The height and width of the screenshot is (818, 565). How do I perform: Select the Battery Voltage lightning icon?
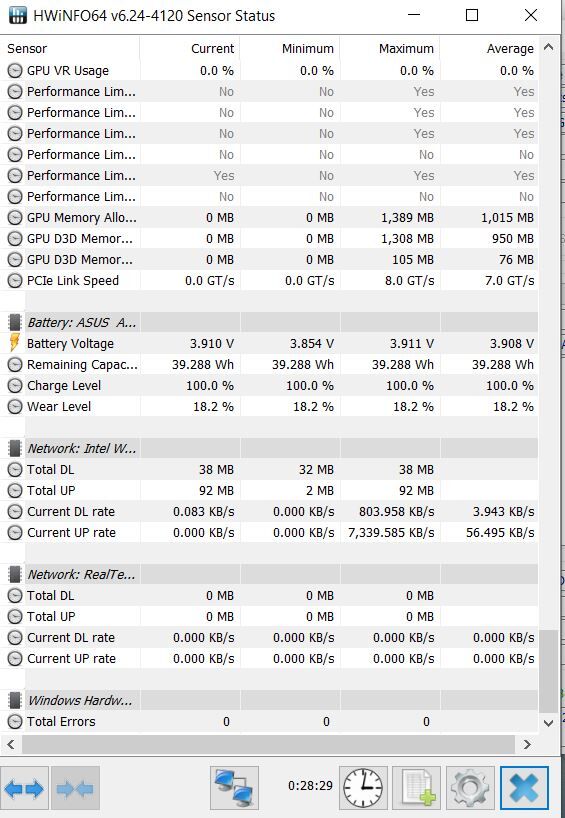click(x=15, y=343)
